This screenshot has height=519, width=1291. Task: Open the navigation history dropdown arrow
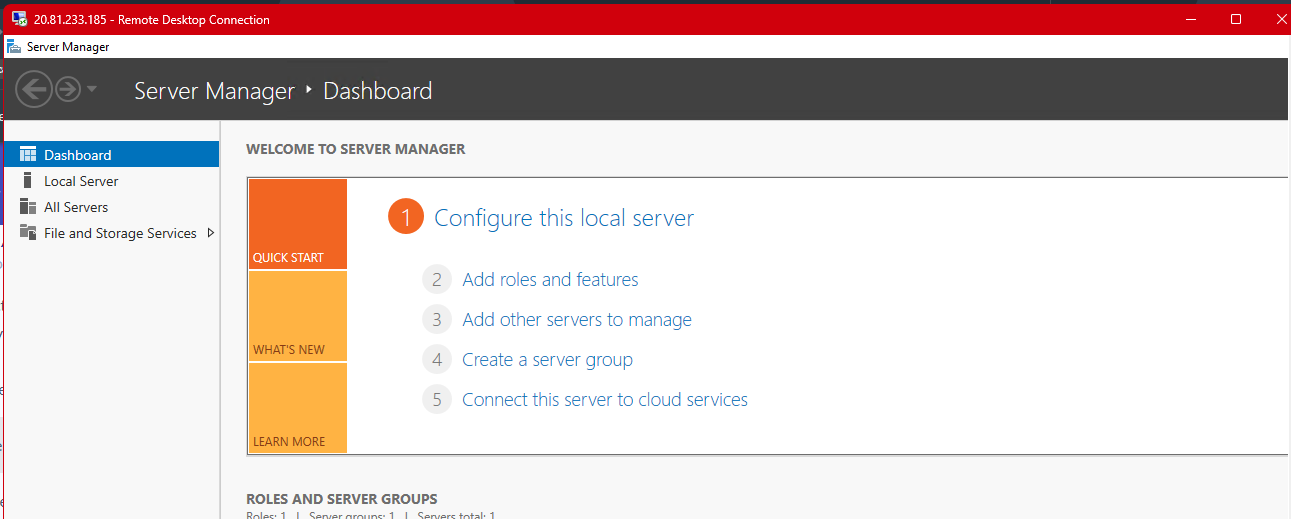pos(92,90)
